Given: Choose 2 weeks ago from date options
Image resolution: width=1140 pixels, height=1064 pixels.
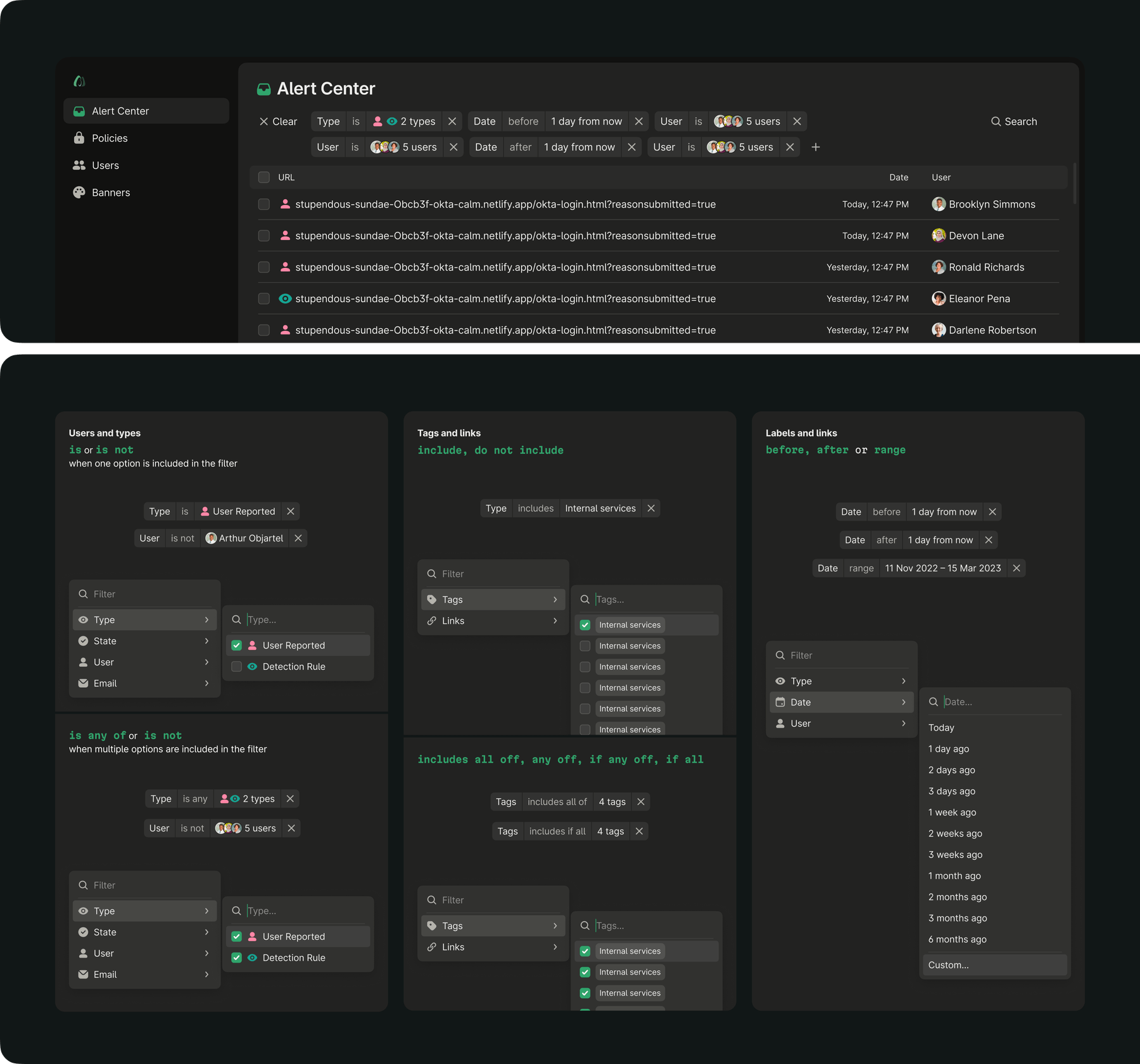Looking at the screenshot, I should 955,833.
